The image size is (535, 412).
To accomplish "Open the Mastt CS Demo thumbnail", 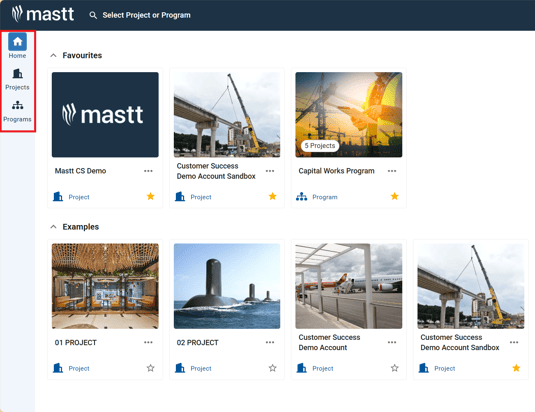I will click(x=105, y=115).
